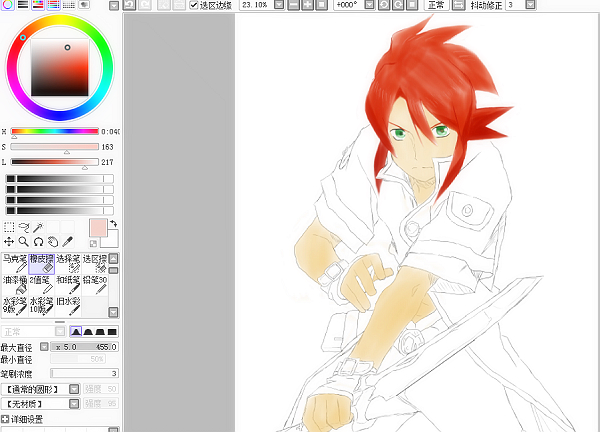Flip the canvas view horizontally icon
The image size is (600, 432).
point(458,5)
